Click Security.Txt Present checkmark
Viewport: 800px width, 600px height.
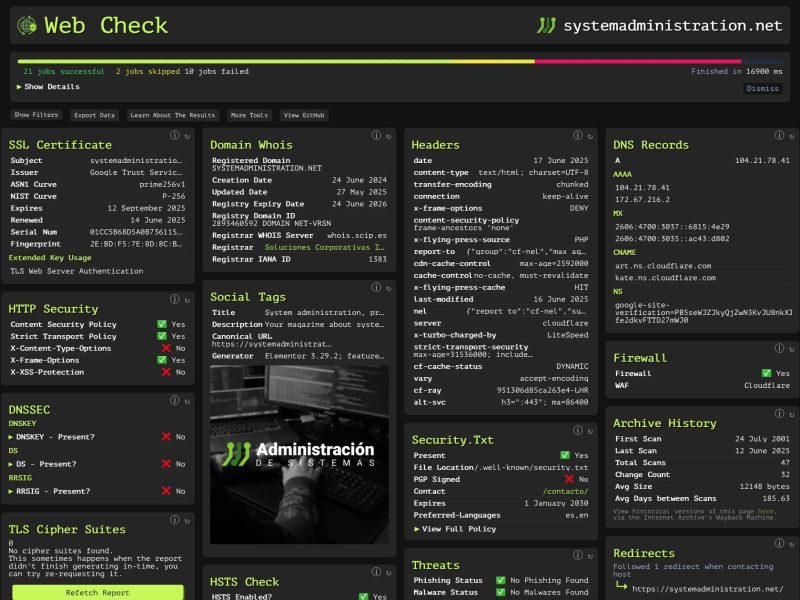click(x=565, y=455)
